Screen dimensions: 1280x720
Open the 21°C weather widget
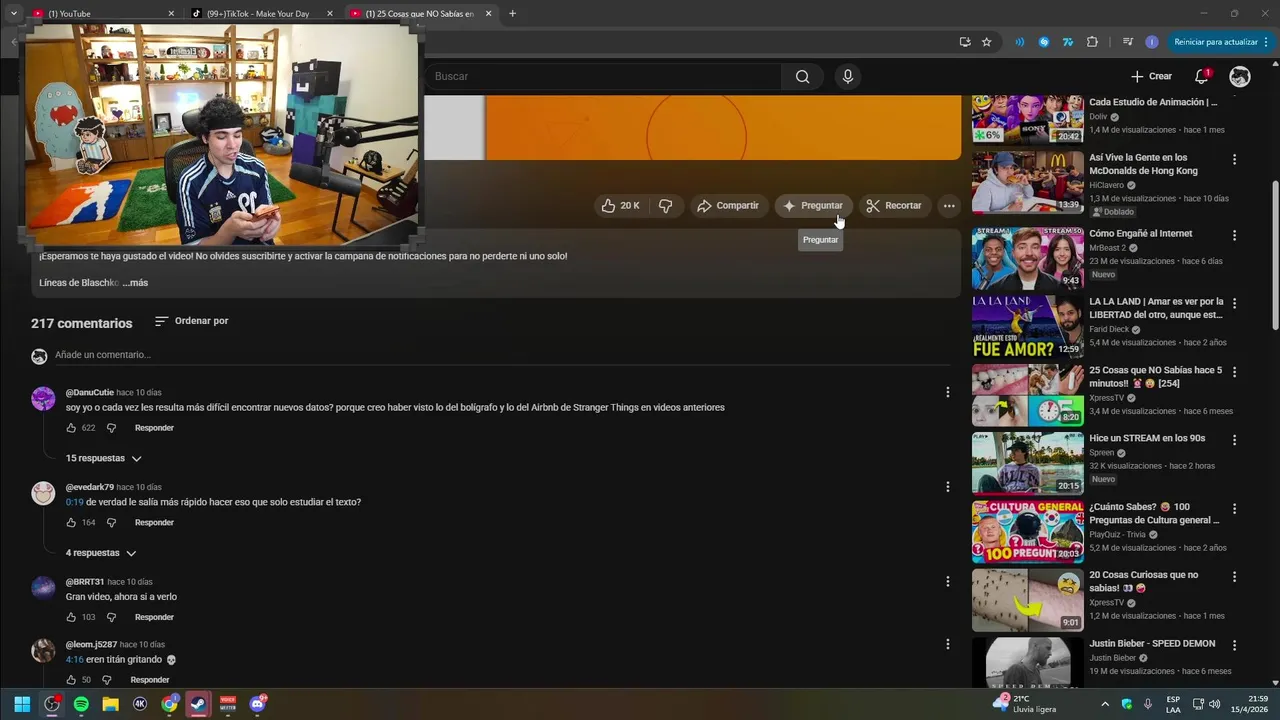[x=1025, y=704]
